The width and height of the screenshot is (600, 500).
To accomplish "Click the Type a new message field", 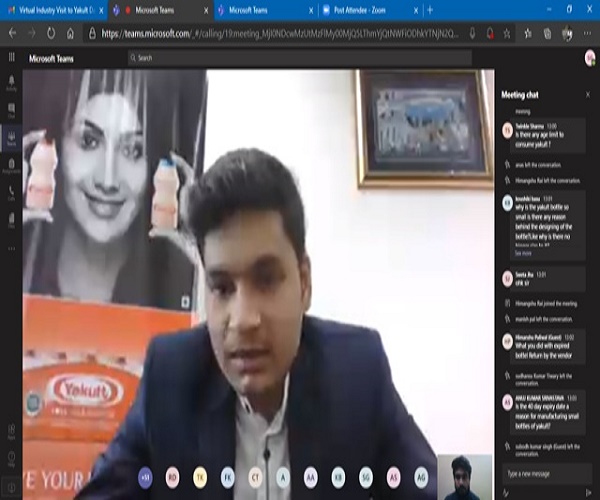I will pos(546,474).
